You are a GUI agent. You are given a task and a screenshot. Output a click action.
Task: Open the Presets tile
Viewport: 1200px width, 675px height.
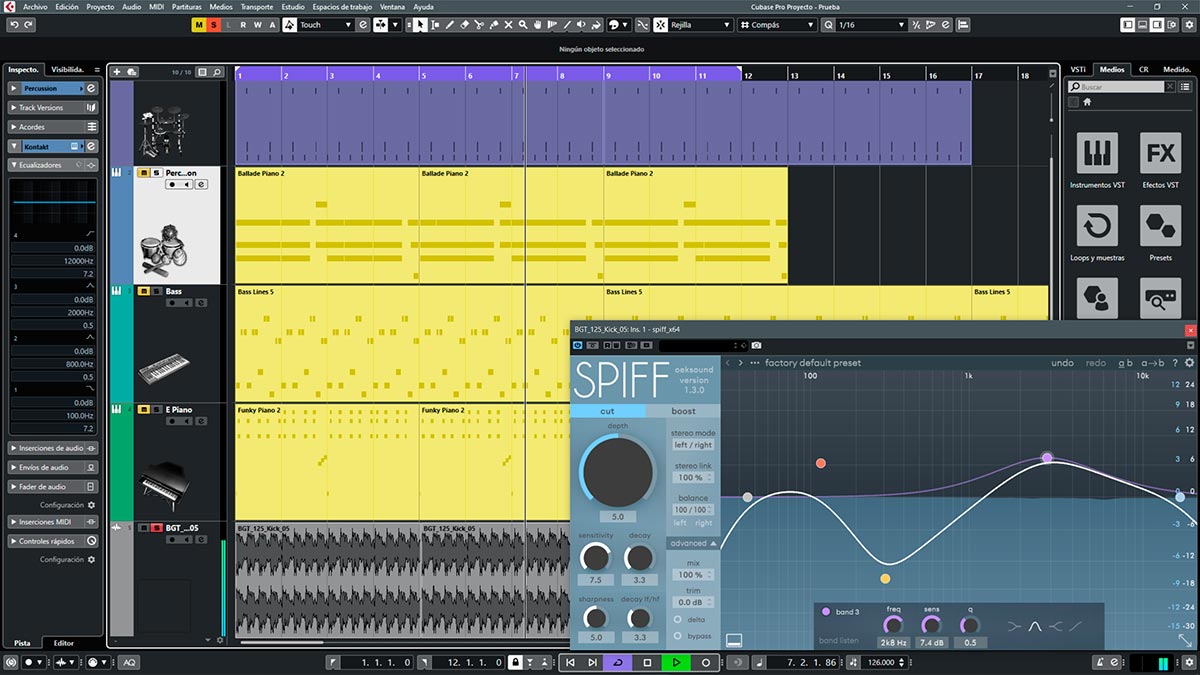pyautogui.click(x=1160, y=226)
